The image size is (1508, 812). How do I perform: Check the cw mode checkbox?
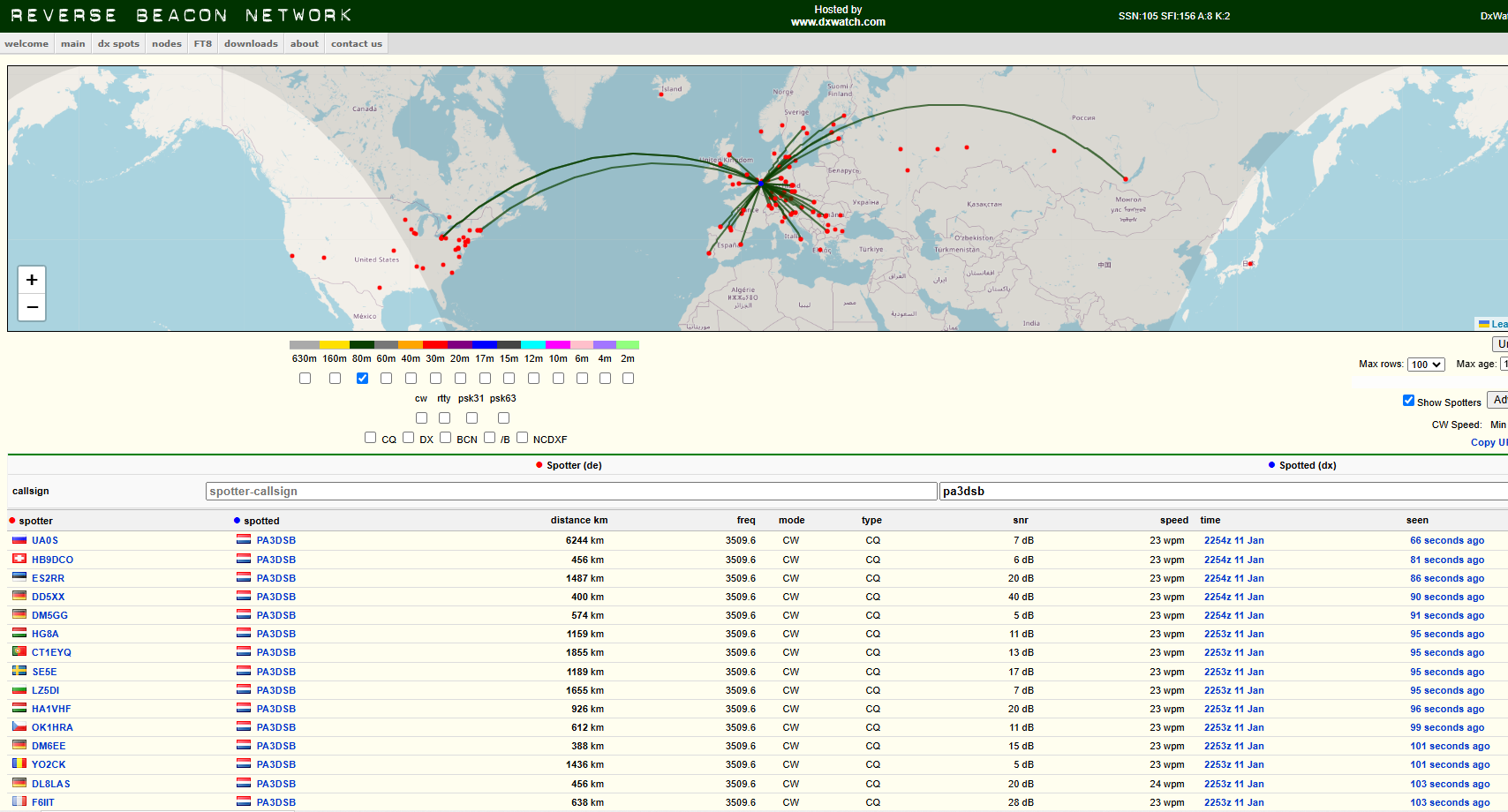(421, 418)
